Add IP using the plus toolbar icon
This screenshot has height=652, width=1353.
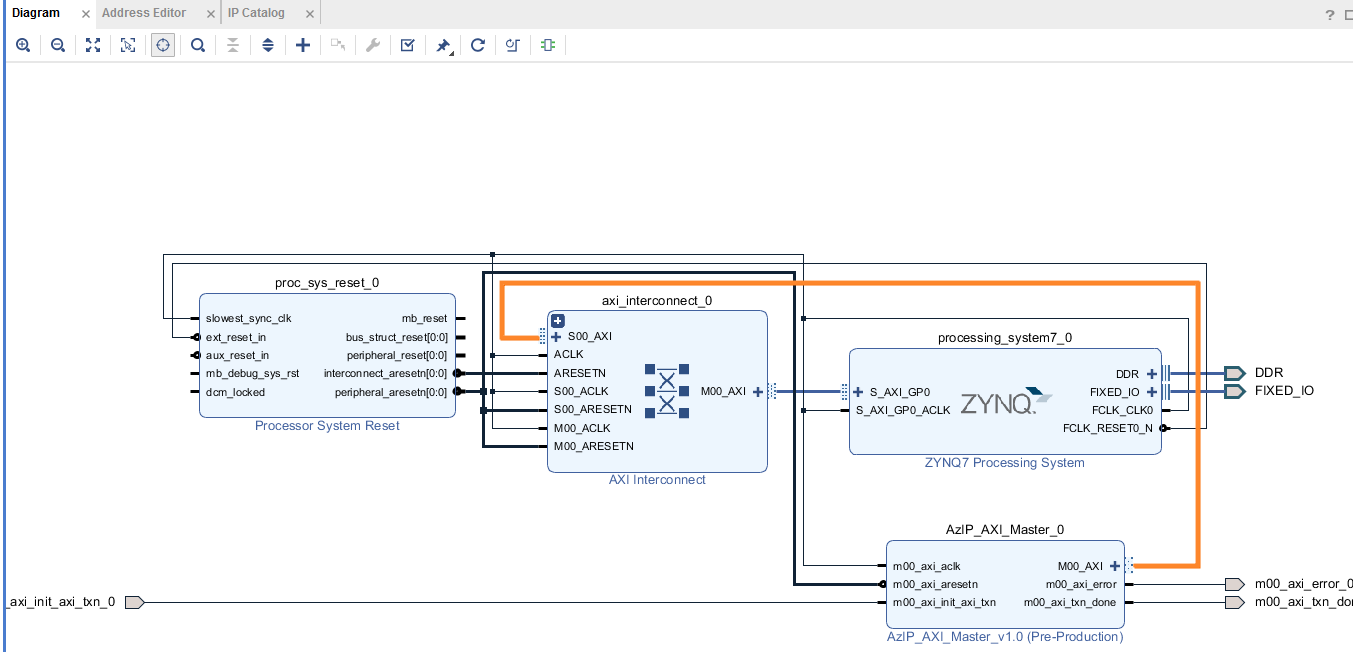[x=303, y=45]
